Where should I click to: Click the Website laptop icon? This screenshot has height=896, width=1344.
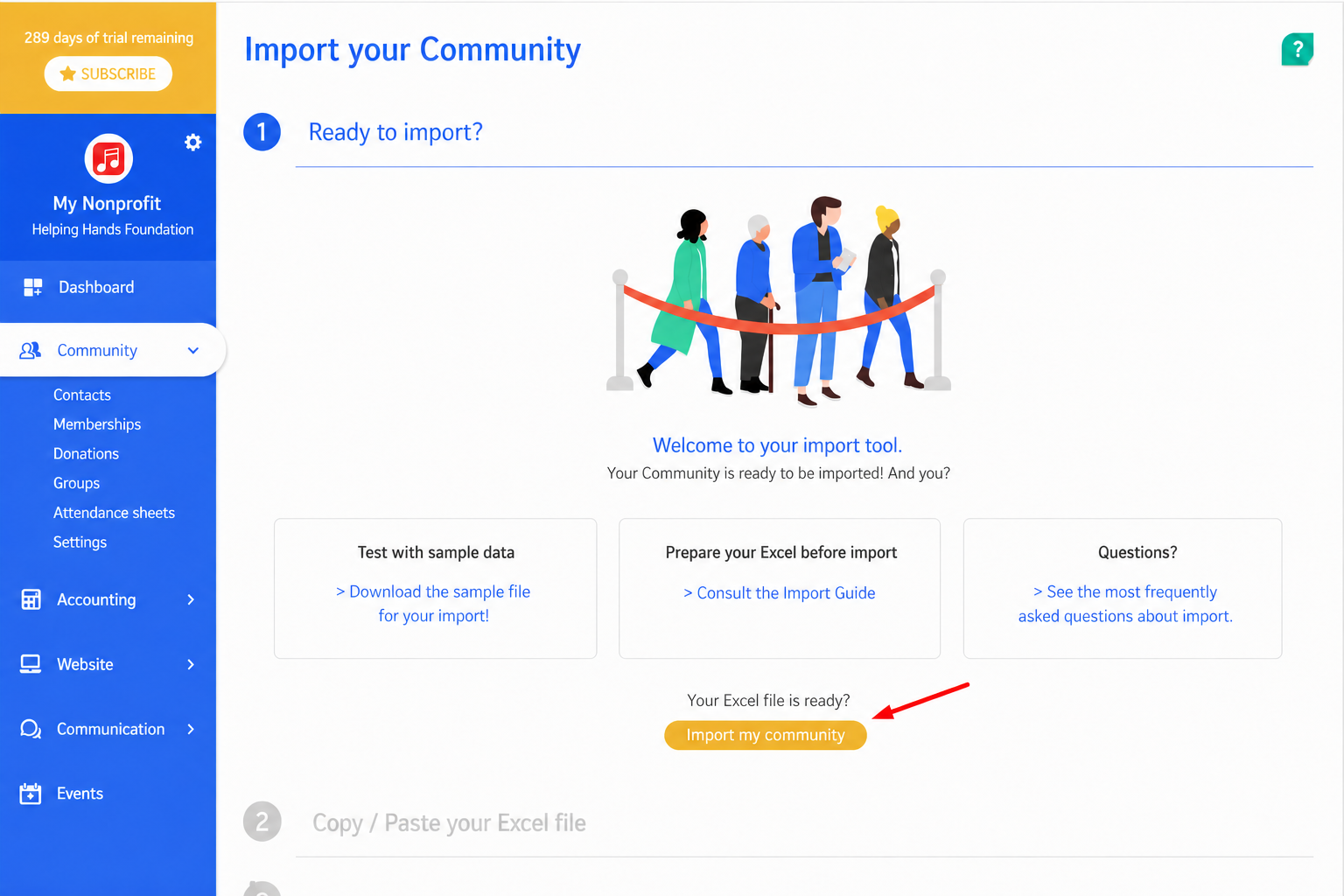tap(31, 664)
